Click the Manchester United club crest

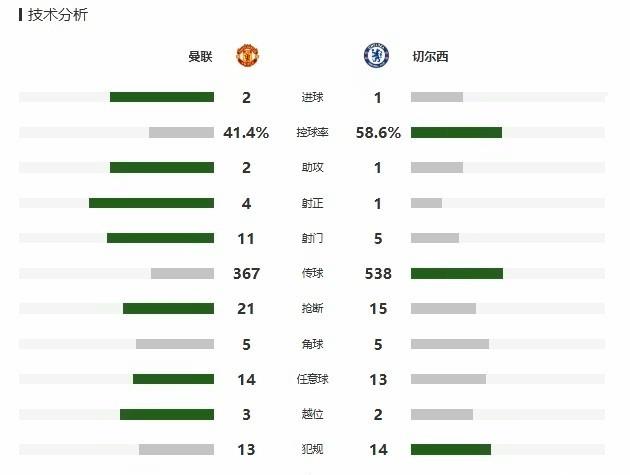click(247, 56)
